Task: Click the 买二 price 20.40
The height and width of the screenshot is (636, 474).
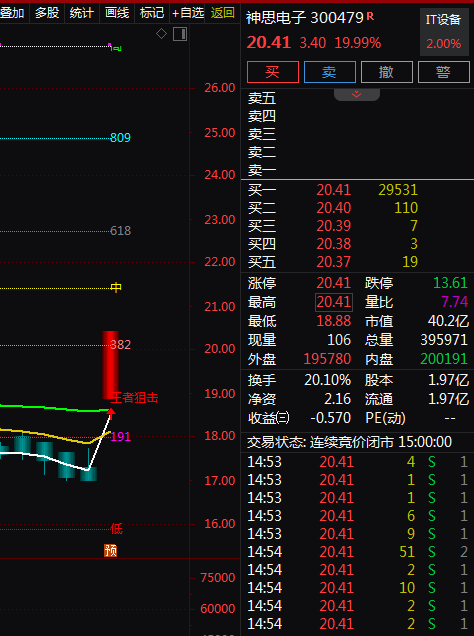Action: coord(333,208)
